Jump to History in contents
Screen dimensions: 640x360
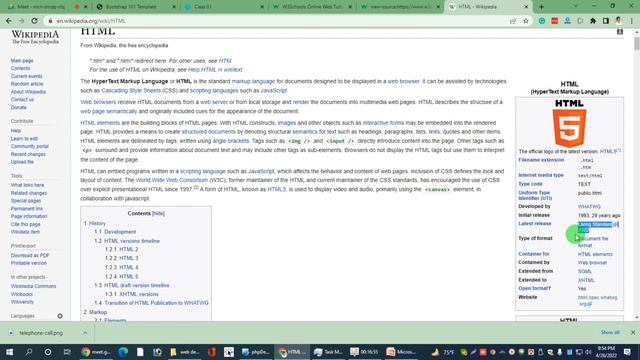tap(97, 223)
